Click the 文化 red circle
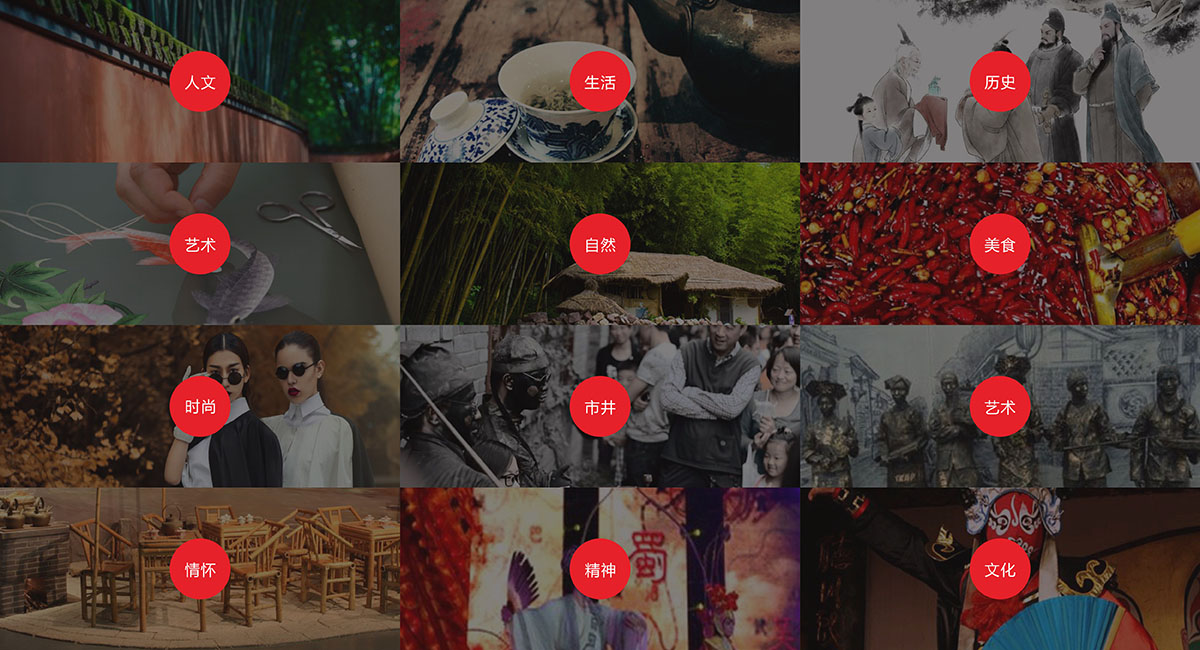The image size is (1200, 650). click(1000, 570)
